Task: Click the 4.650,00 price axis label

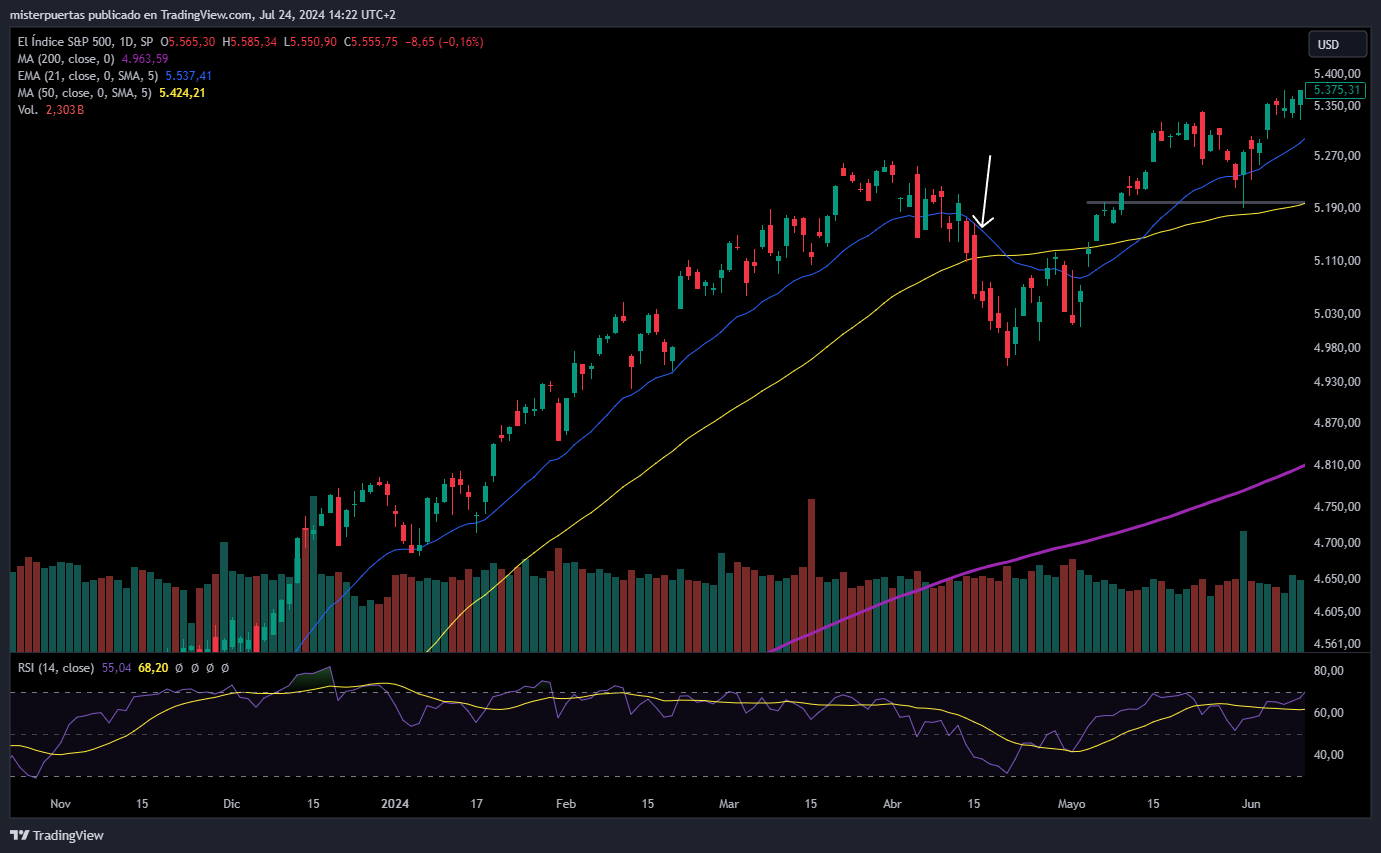Action: (1338, 579)
